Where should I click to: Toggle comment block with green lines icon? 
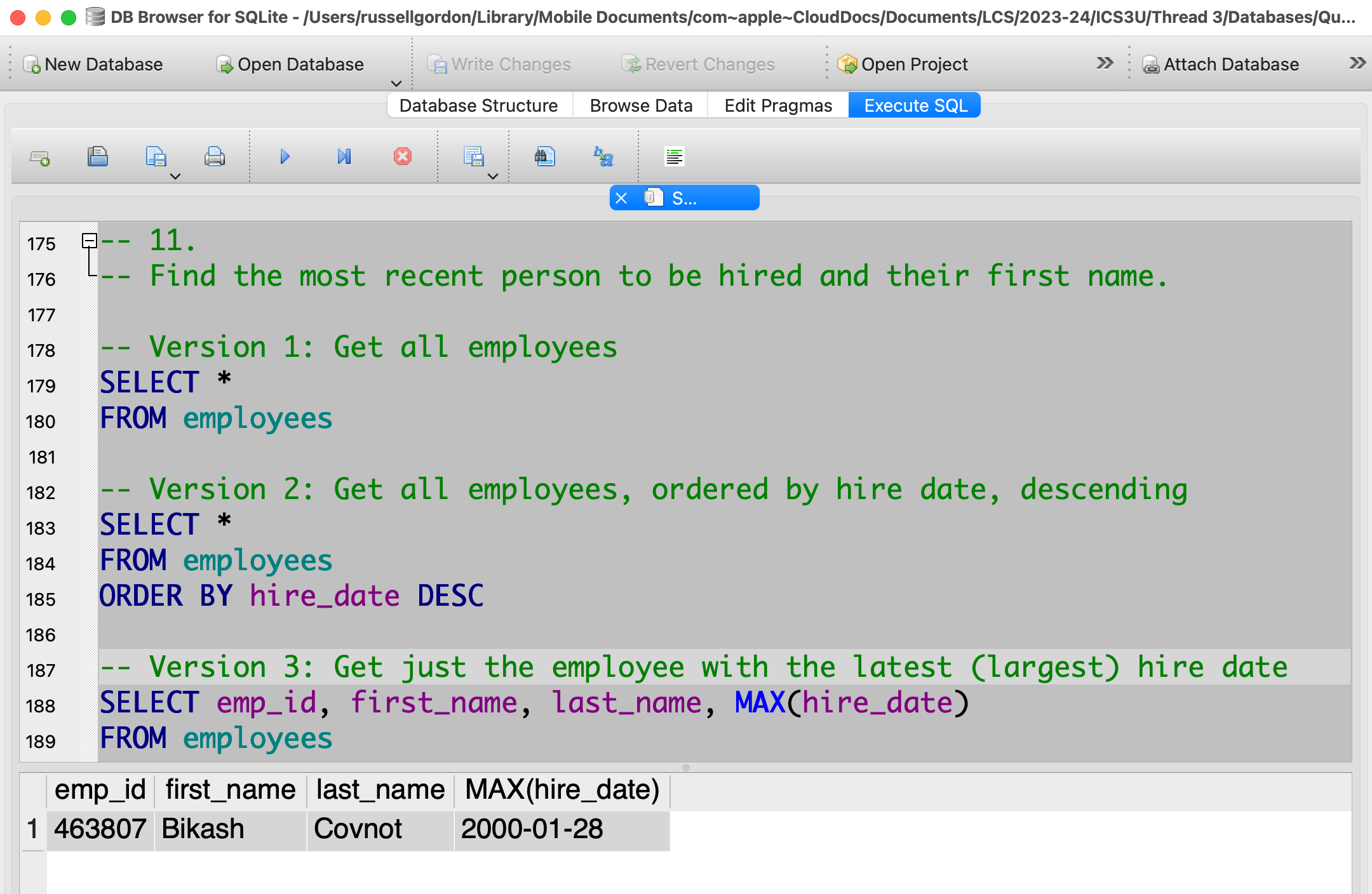[674, 157]
